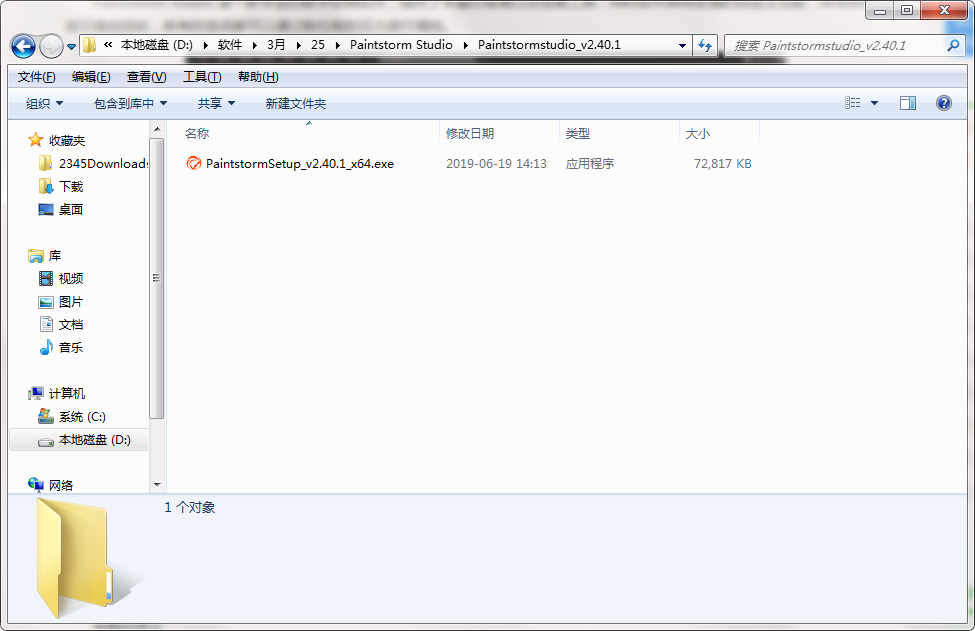Expand arrow after 25 in breadcrumb
Viewport: 975px width, 631px height.
[x=338, y=45]
